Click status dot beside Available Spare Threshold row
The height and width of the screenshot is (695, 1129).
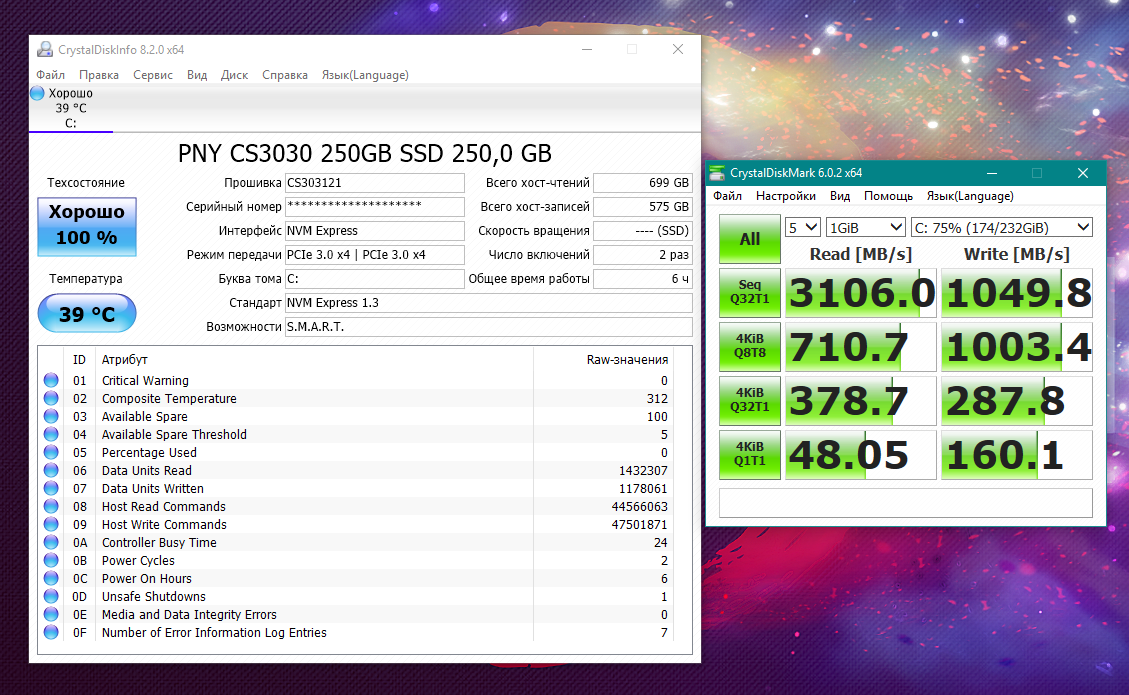pos(51,434)
